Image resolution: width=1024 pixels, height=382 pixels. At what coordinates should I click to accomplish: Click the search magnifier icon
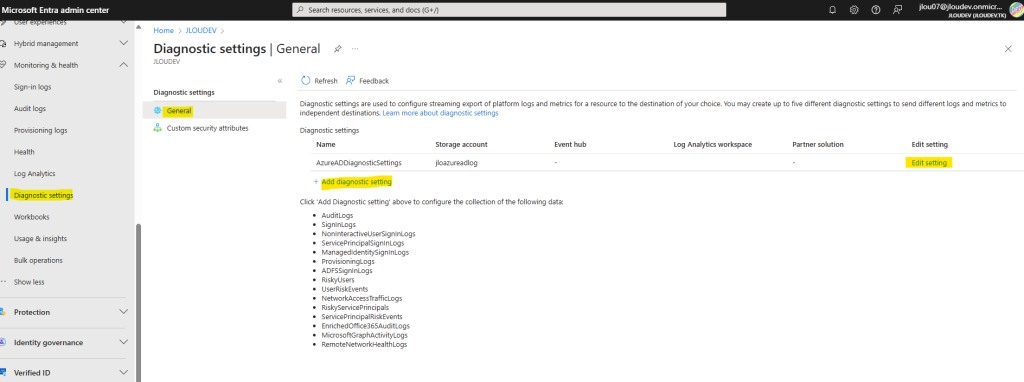(x=300, y=10)
